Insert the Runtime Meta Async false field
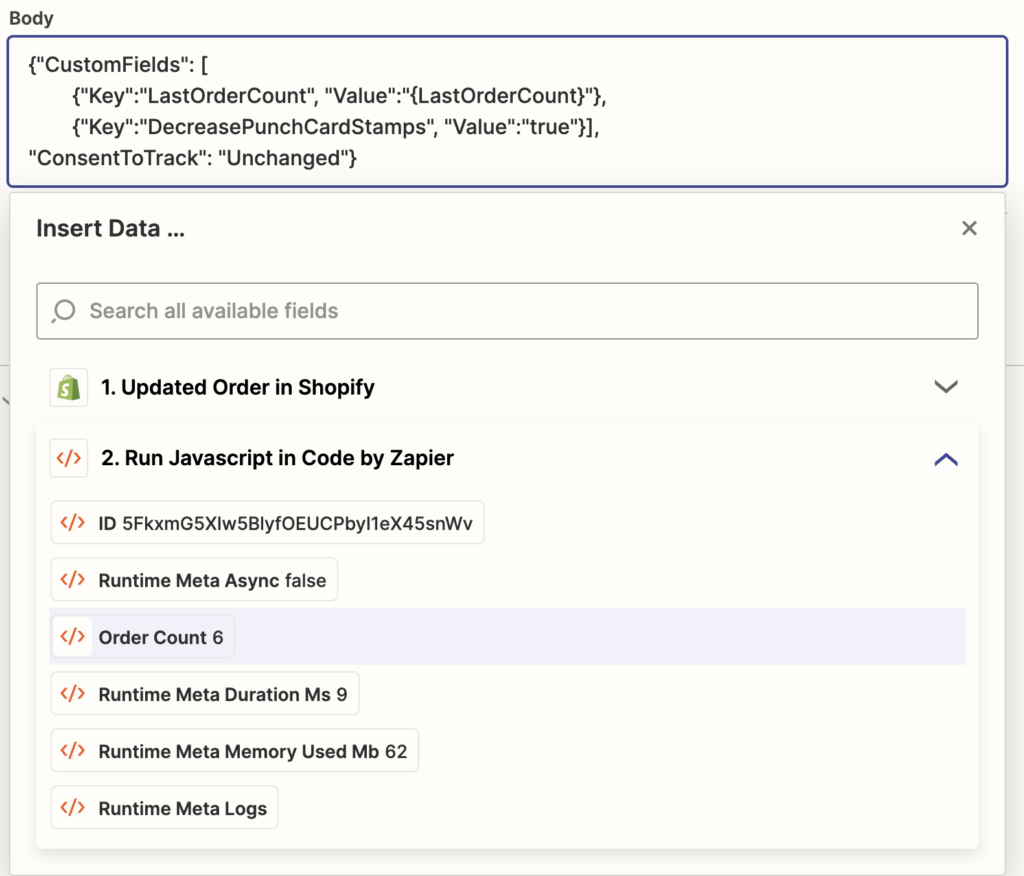 click(x=194, y=579)
